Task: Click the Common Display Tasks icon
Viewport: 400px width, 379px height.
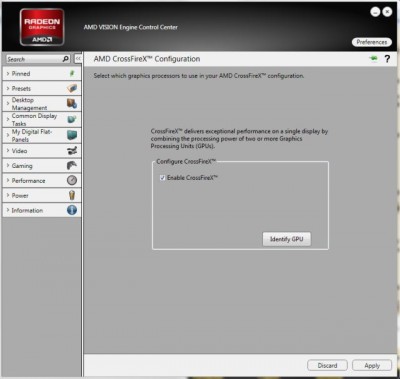Action: pyautogui.click(x=72, y=119)
